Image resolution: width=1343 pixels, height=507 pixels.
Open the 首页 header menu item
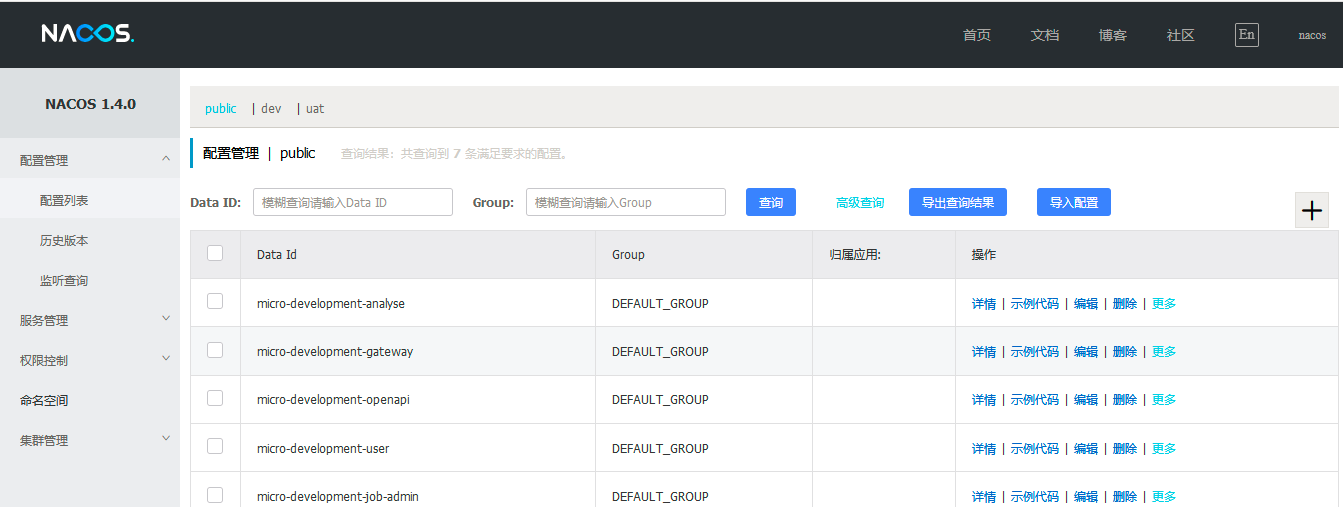point(977,35)
